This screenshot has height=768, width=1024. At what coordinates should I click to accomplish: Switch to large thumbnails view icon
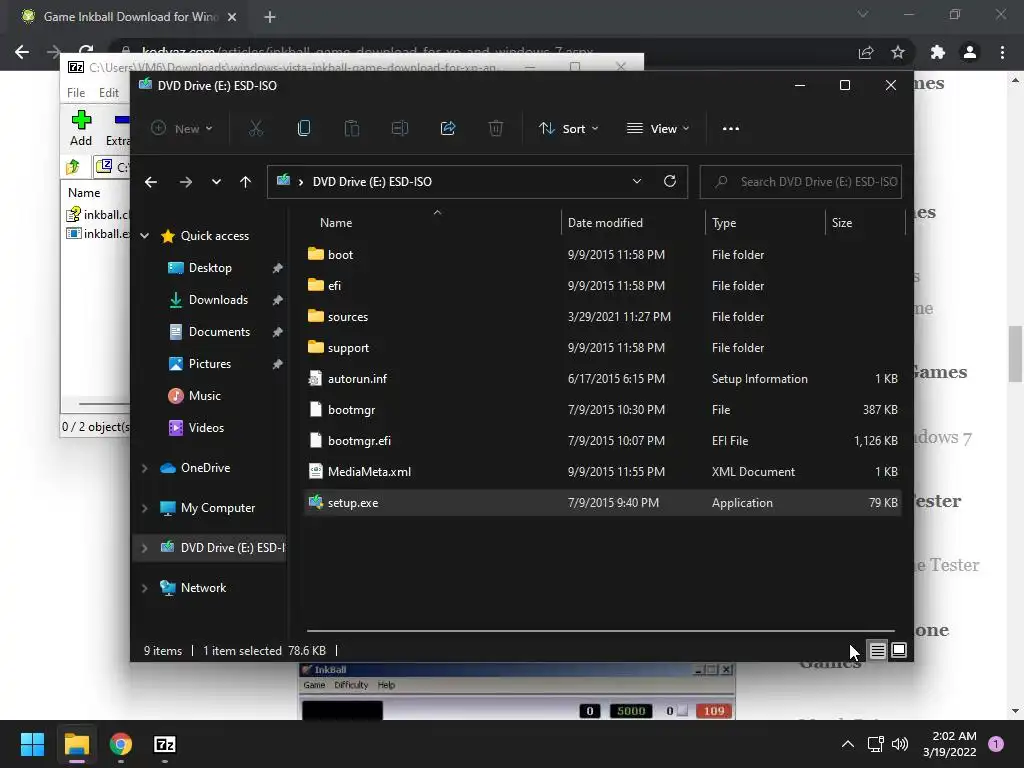click(x=899, y=650)
